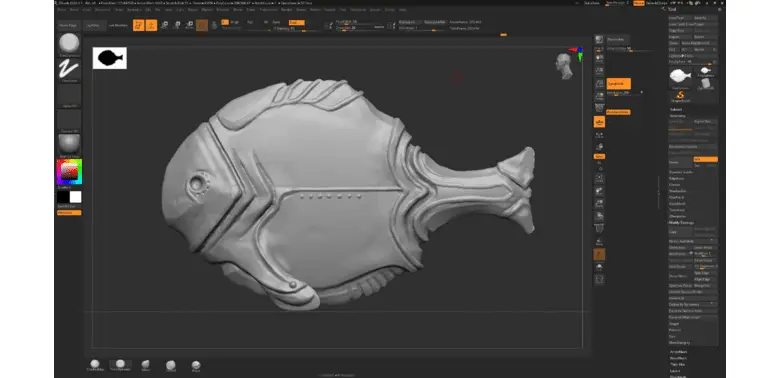Pick a hue in the color picker square
Viewport: 780px width, 378px height.
click(69, 172)
